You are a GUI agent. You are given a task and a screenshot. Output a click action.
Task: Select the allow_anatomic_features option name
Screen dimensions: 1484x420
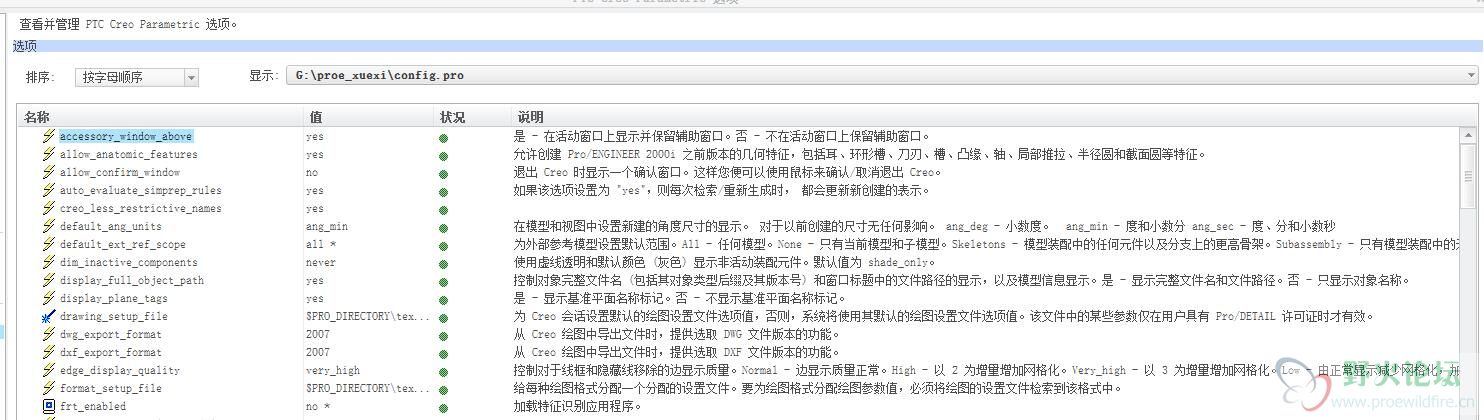[x=128, y=154]
